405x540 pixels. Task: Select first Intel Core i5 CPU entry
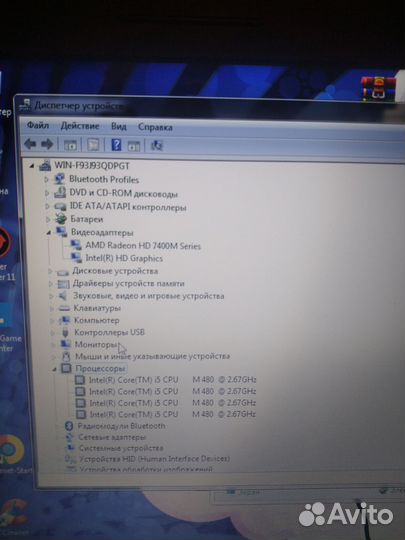pyautogui.click(x=173, y=380)
